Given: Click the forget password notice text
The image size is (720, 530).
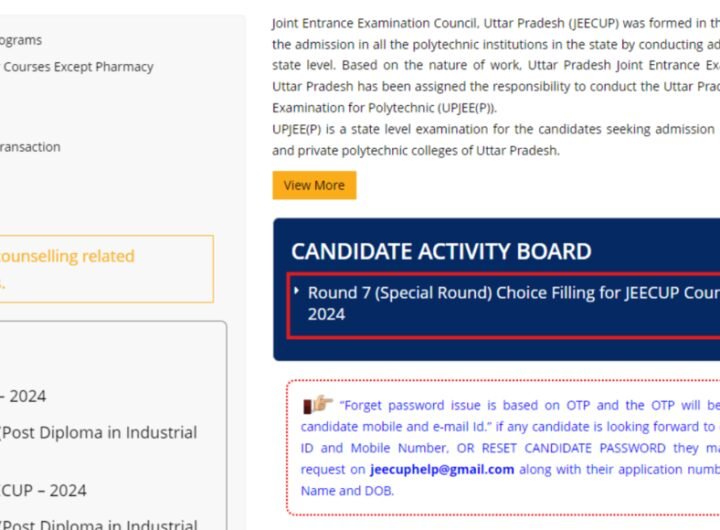Looking at the screenshot, I should (510, 448).
